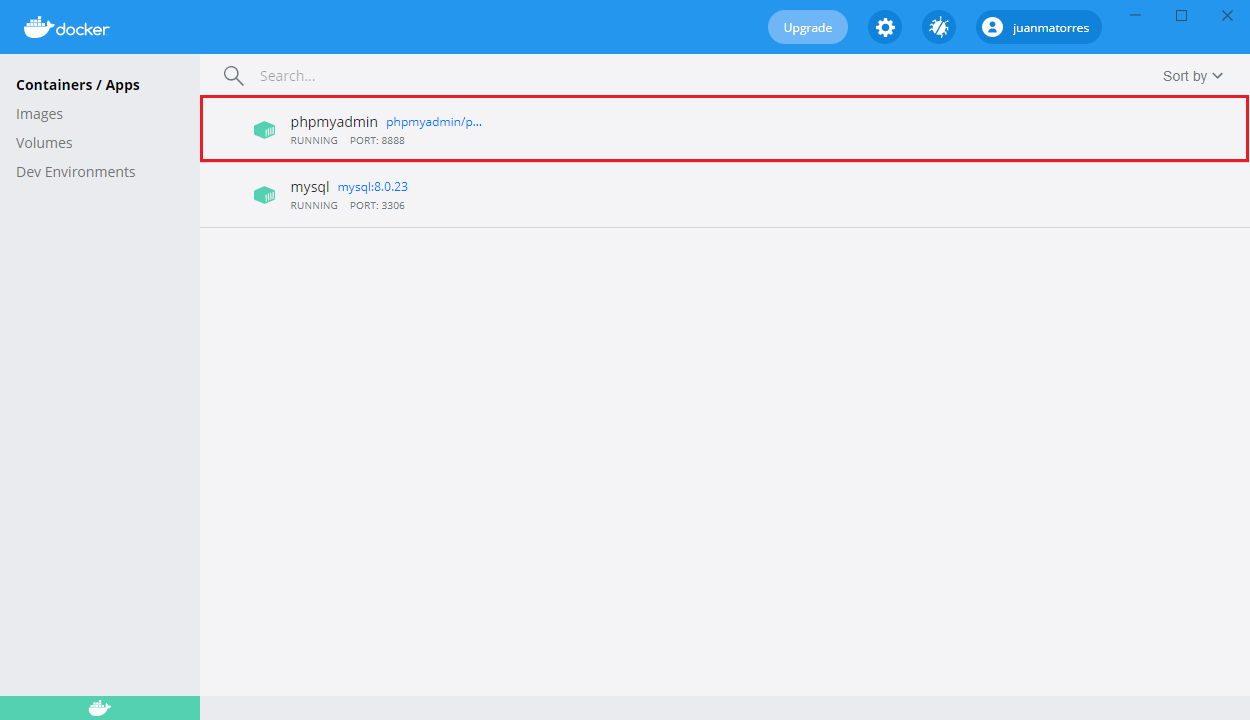The height and width of the screenshot is (720, 1250).
Task: Open Troubleshoot via the bug icon
Action: (938, 27)
